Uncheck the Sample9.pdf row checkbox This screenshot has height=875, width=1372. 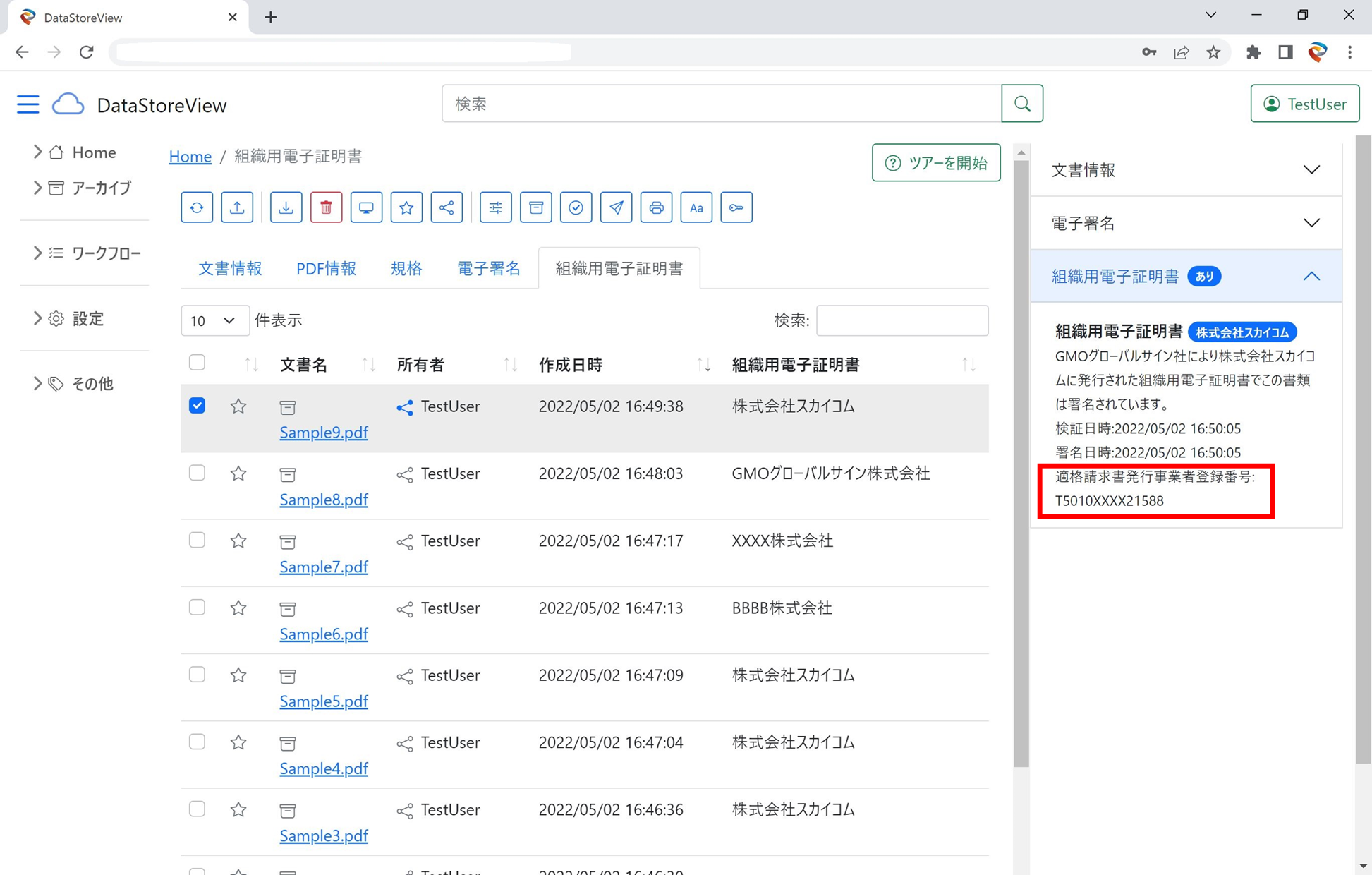tap(198, 406)
